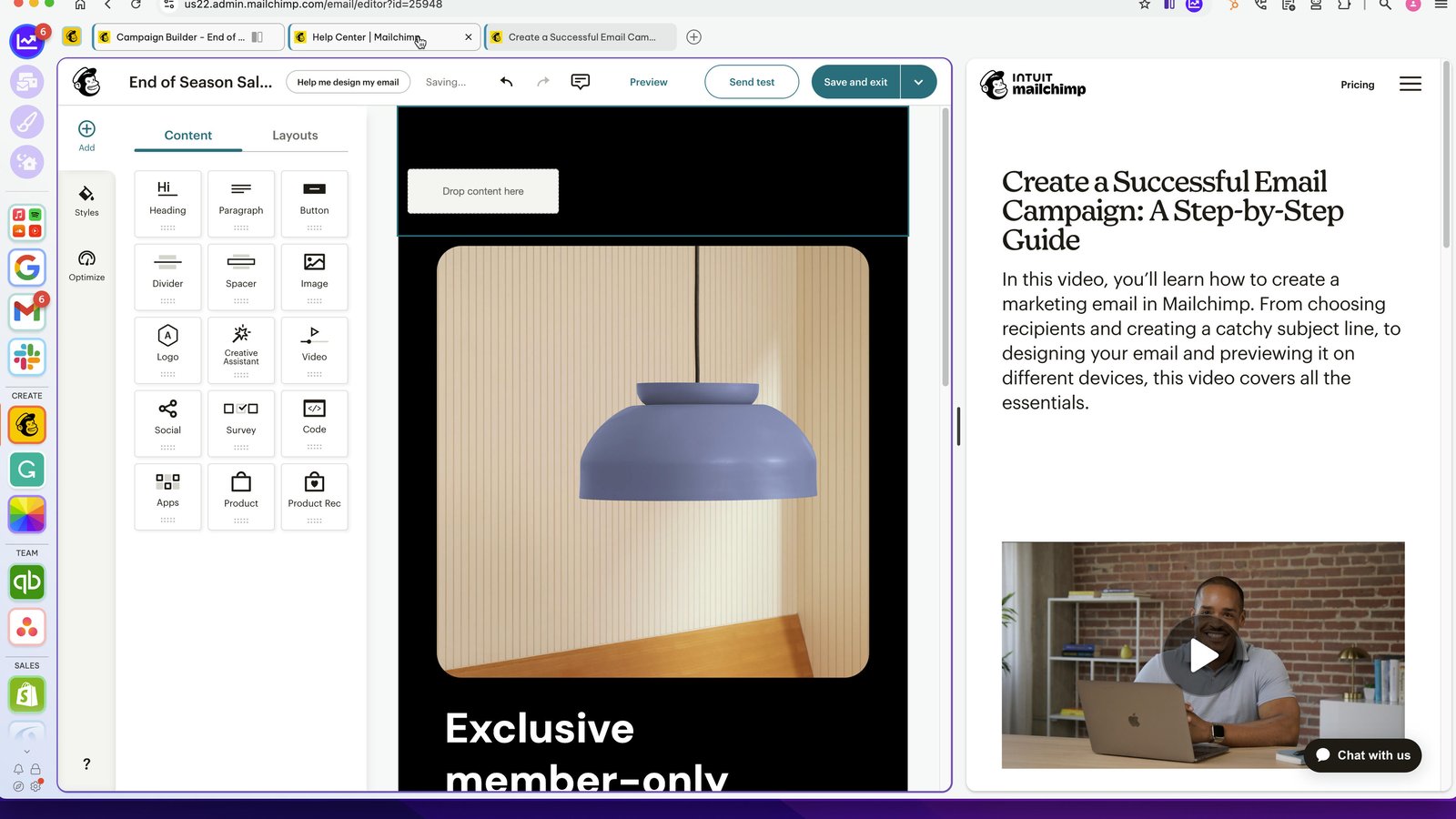This screenshot has height=819, width=1456.
Task: Open the Shopify app in the sidebar
Action: tap(27, 695)
